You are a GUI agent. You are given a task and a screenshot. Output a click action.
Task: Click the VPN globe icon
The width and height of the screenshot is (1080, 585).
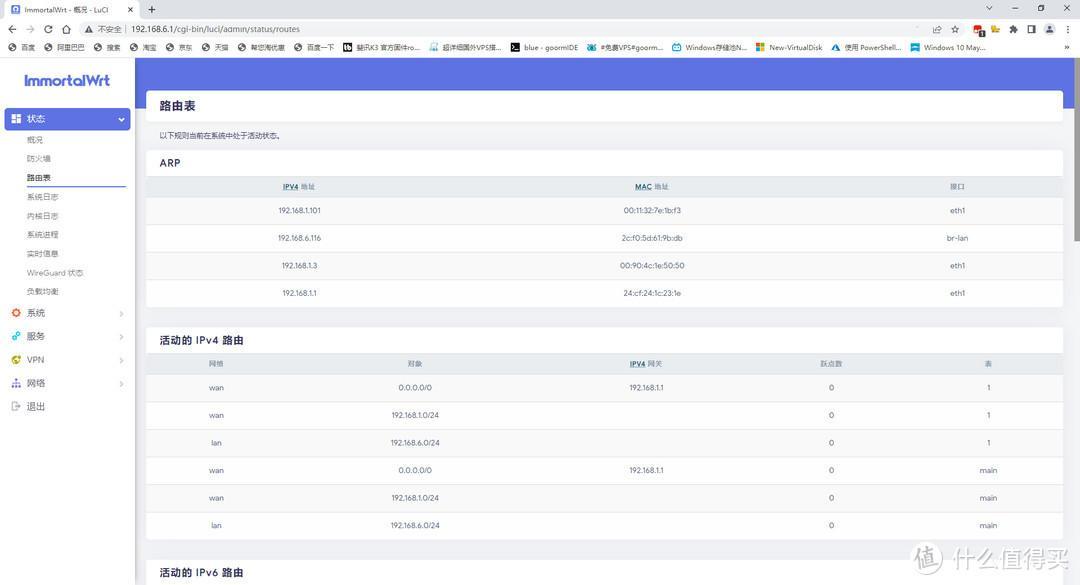pos(16,360)
